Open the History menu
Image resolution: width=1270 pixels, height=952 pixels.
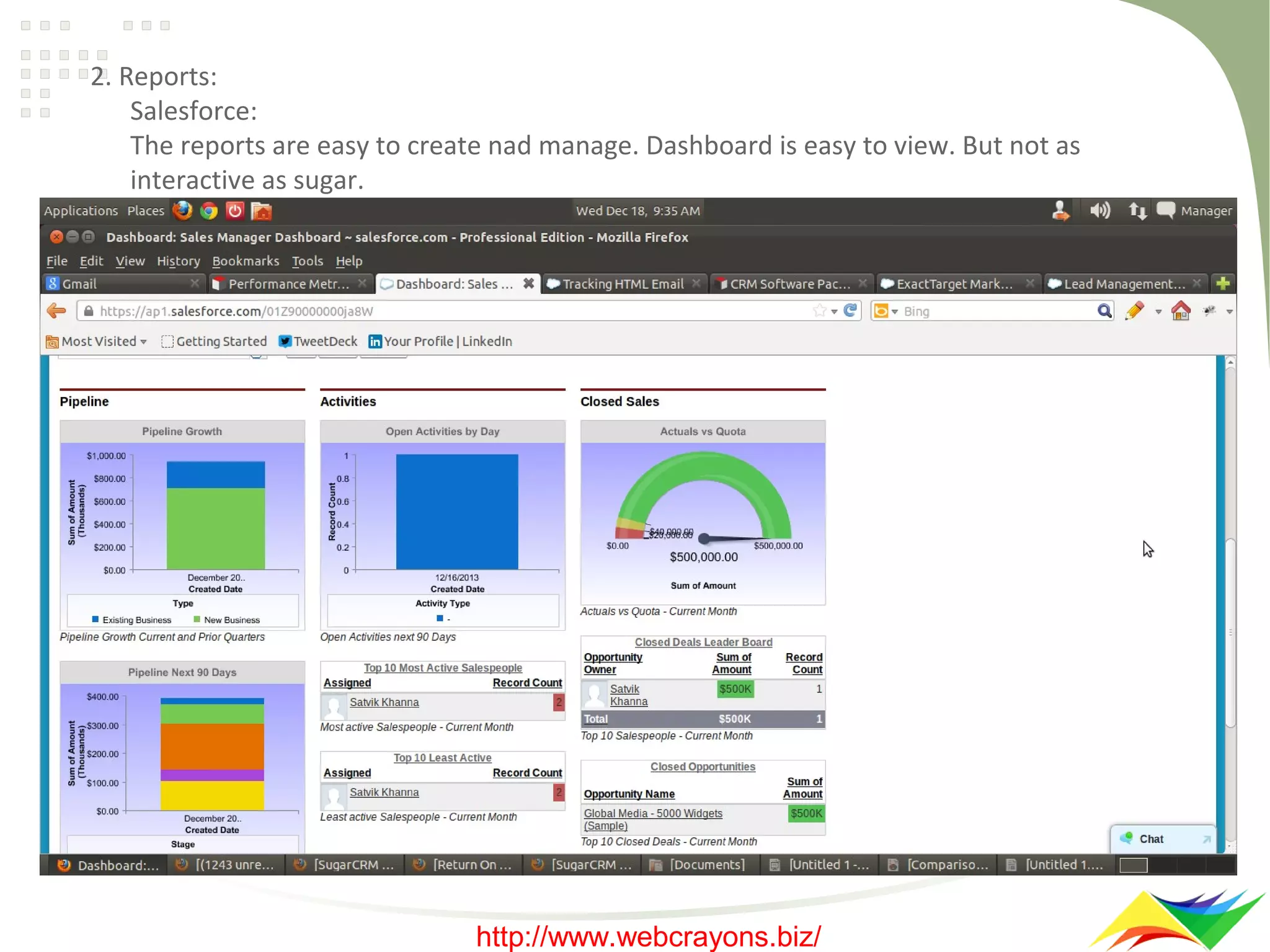tap(179, 261)
